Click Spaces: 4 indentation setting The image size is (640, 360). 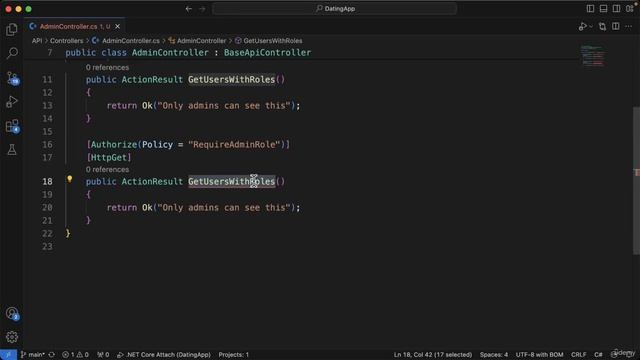pyautogui.click(x=494, y=355)
